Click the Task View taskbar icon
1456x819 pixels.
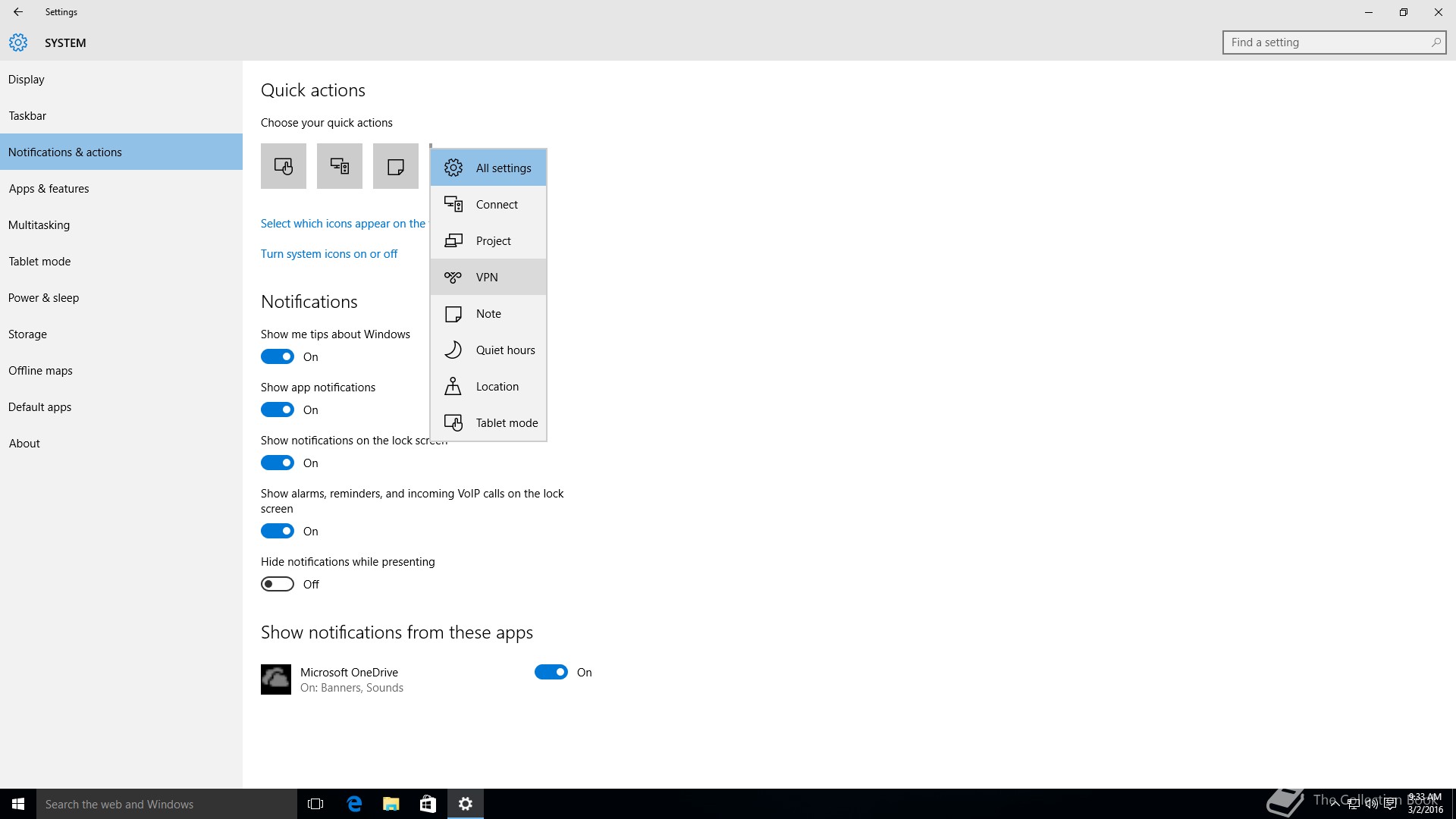click(315, 804)
